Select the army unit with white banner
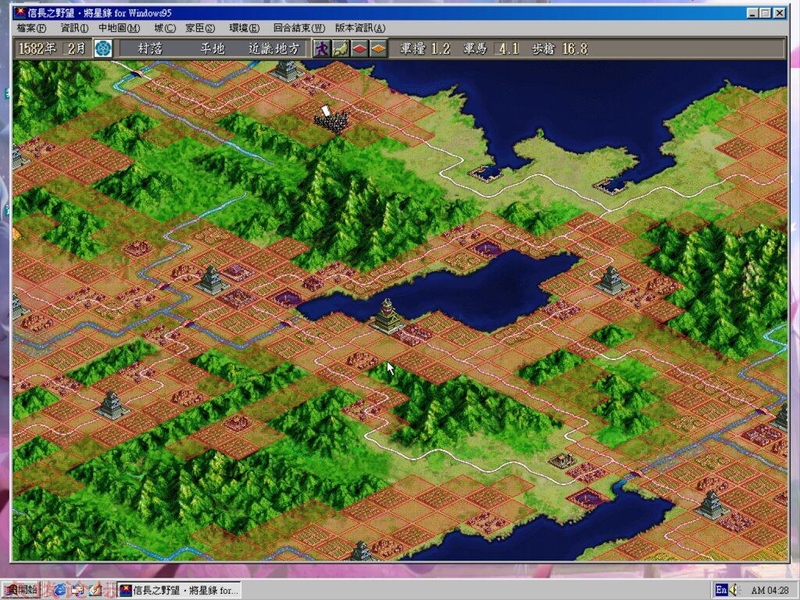Screen dimensions: 800x600 pyautogui.click(x=331, y=120)
